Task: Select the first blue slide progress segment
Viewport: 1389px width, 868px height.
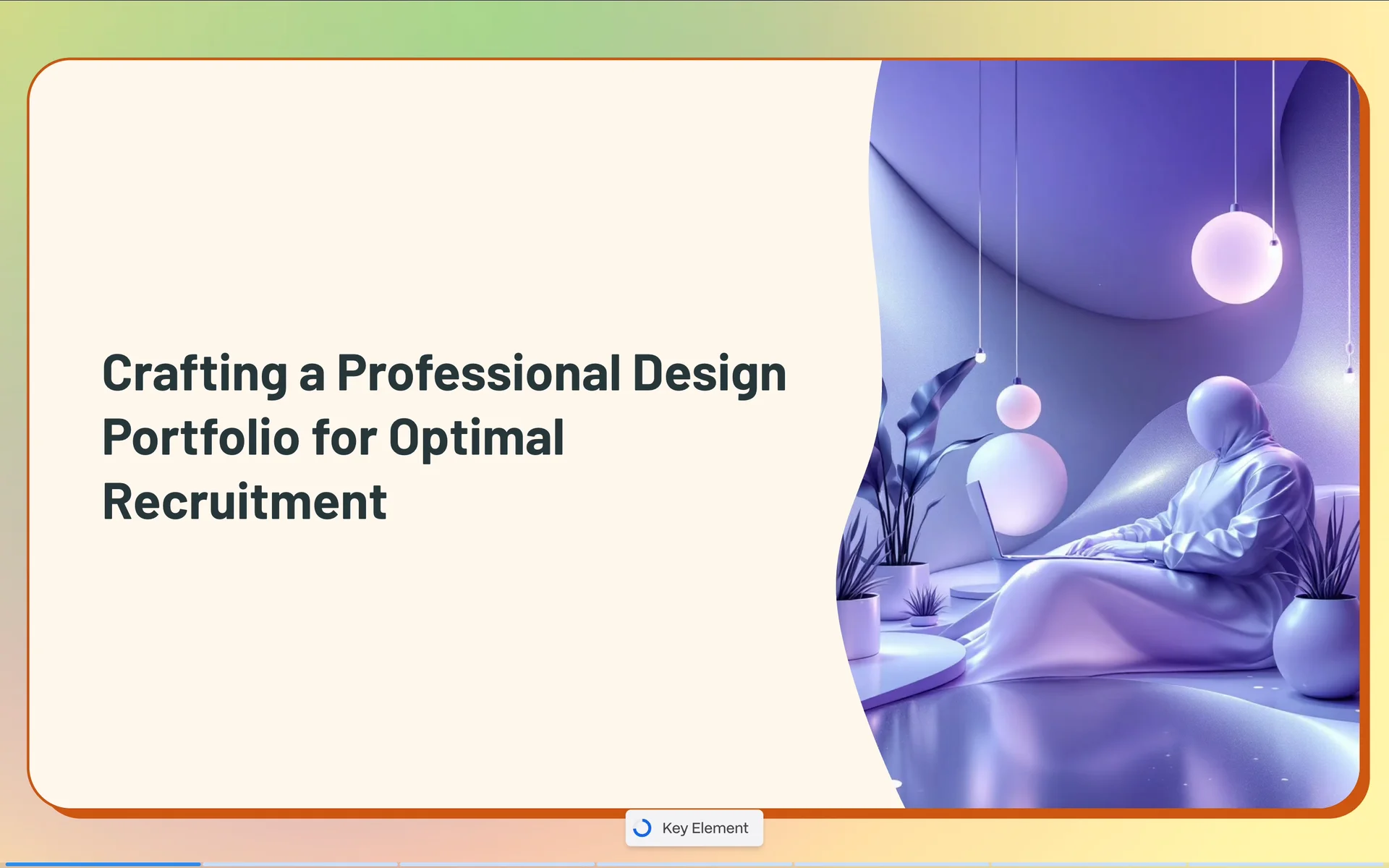Action: (101, 864)
